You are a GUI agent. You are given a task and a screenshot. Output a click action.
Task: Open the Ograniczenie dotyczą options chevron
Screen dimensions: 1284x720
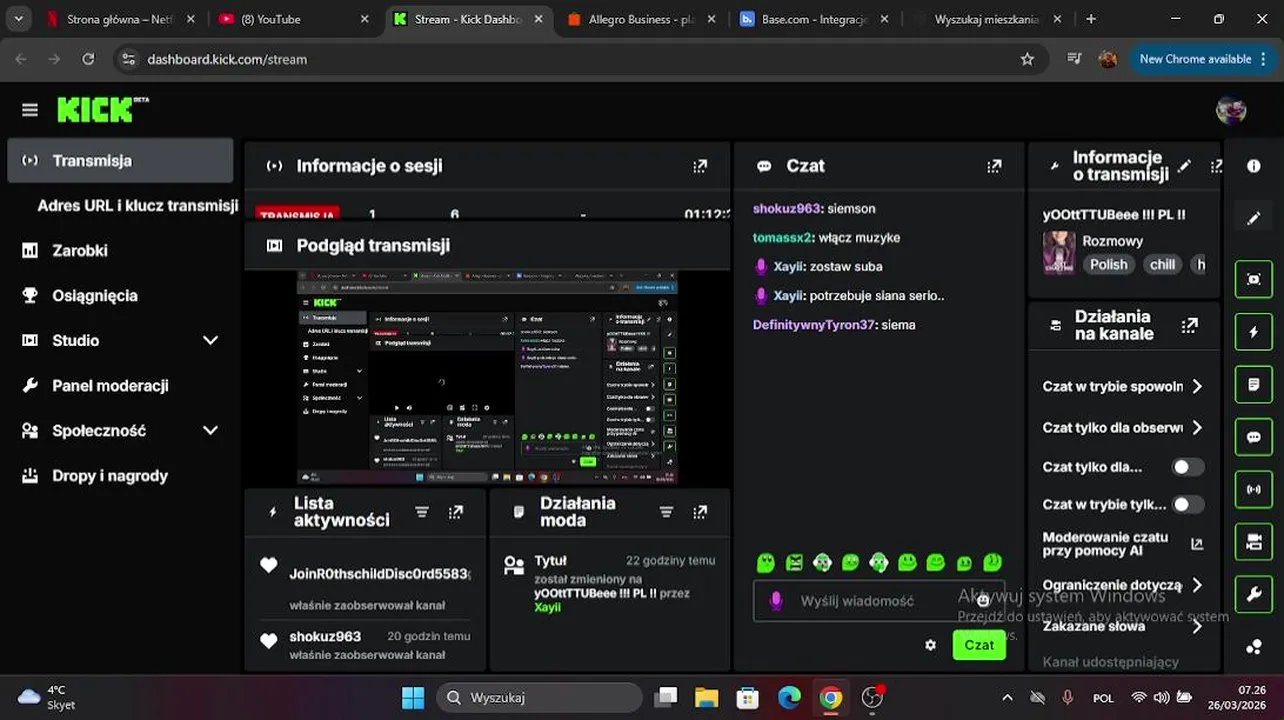point(1197,585)
